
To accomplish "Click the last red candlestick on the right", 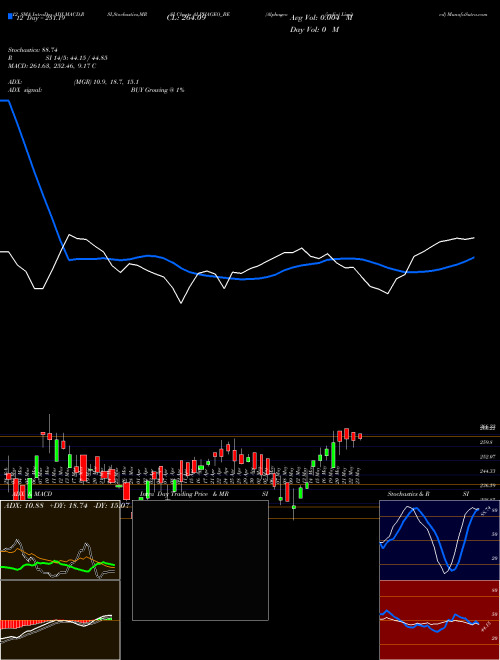I will tap(360, 436).
